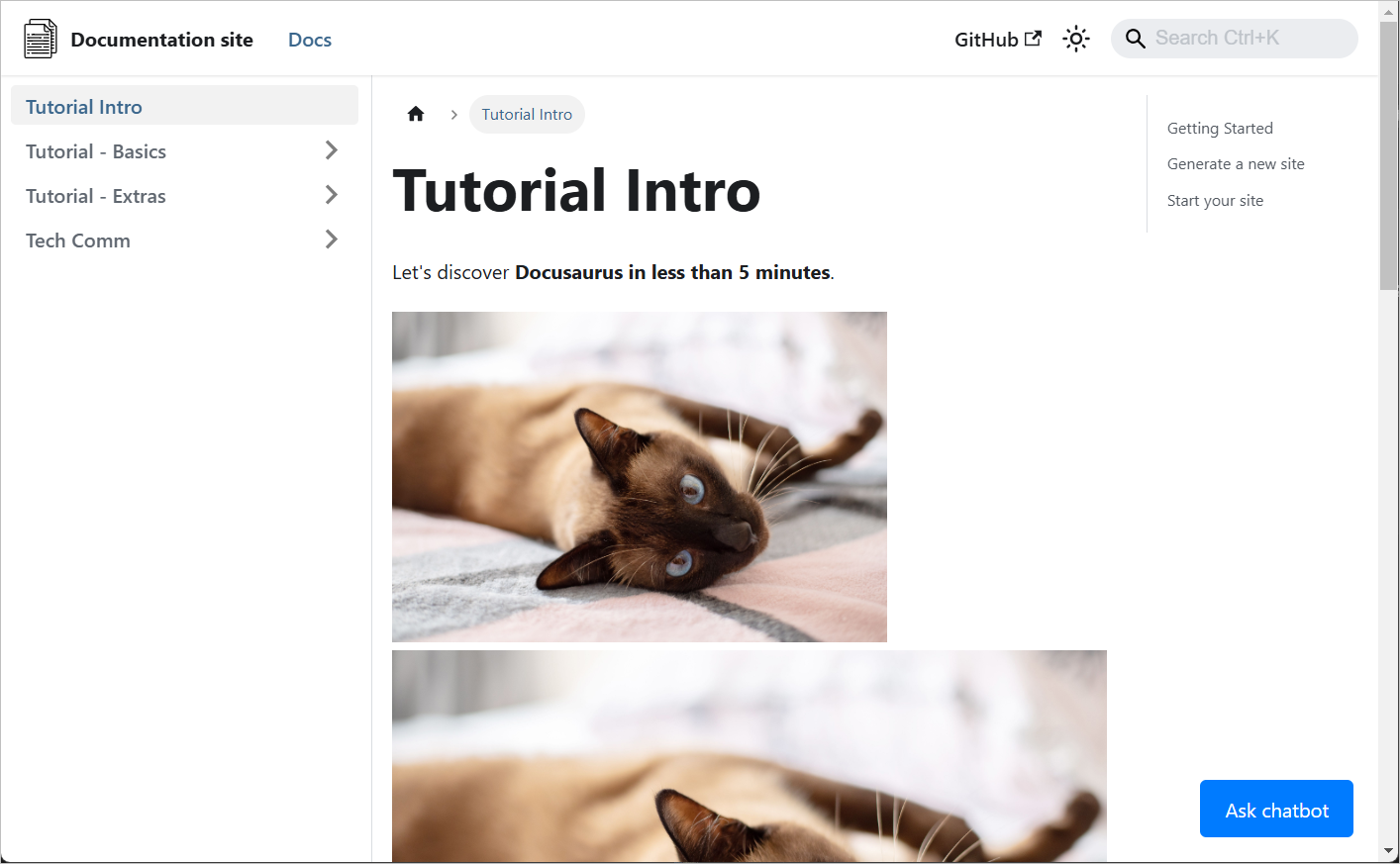Click the larger second cat image

(x=750, y=756)
